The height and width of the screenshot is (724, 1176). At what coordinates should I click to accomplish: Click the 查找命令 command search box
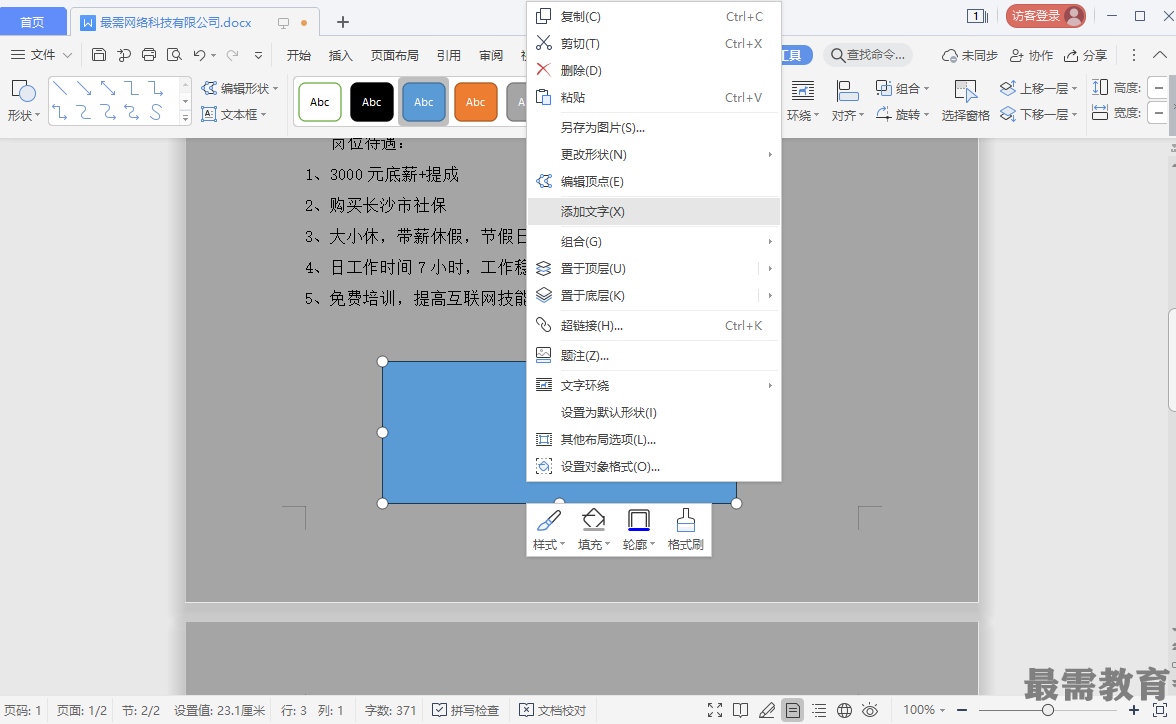point(868,55)
